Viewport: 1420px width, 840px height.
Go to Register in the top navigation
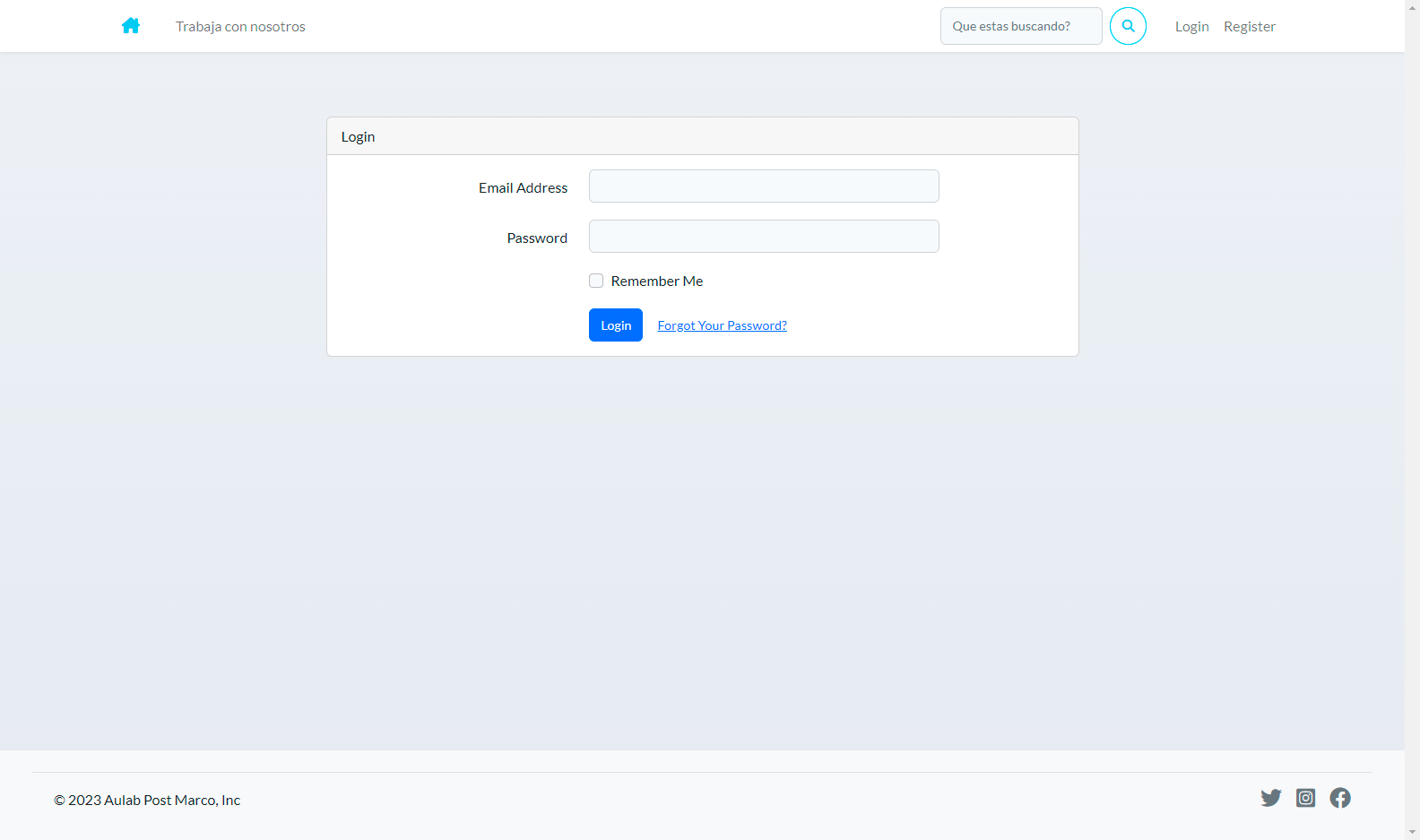(1249, 26)
